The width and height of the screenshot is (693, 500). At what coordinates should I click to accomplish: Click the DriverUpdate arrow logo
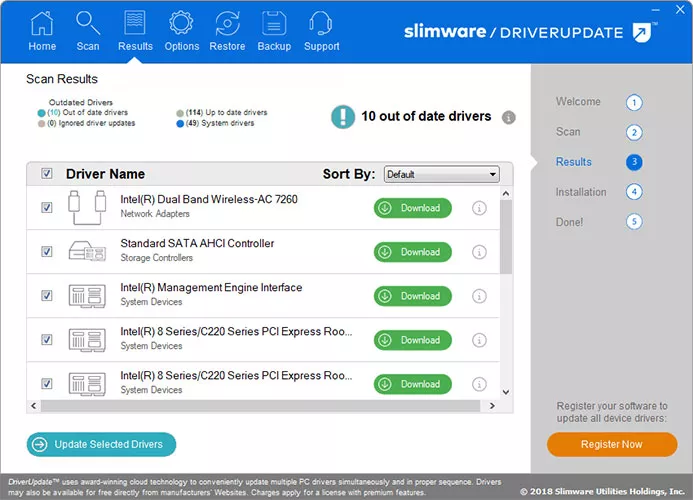[x=643, y=32]
